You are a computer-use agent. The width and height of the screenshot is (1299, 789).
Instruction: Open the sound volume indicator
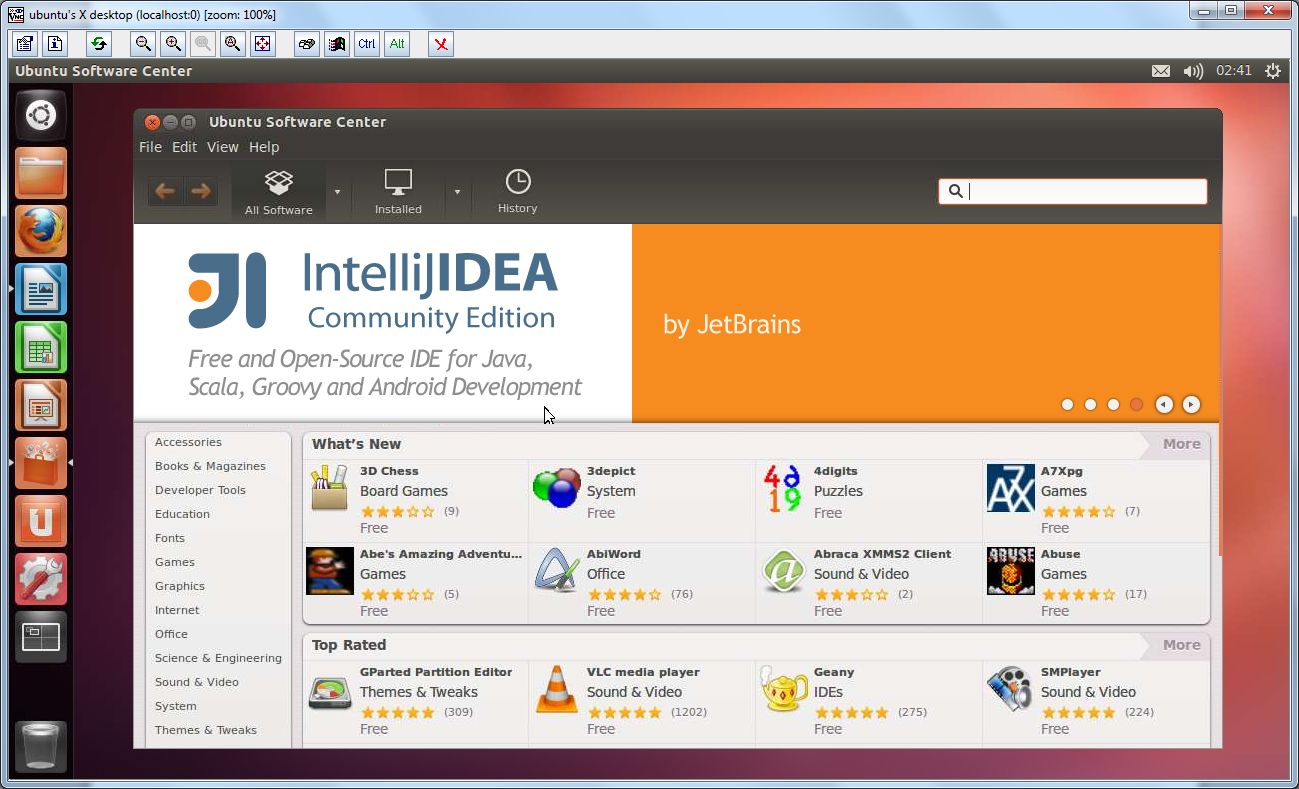(x=1192, y=71)
